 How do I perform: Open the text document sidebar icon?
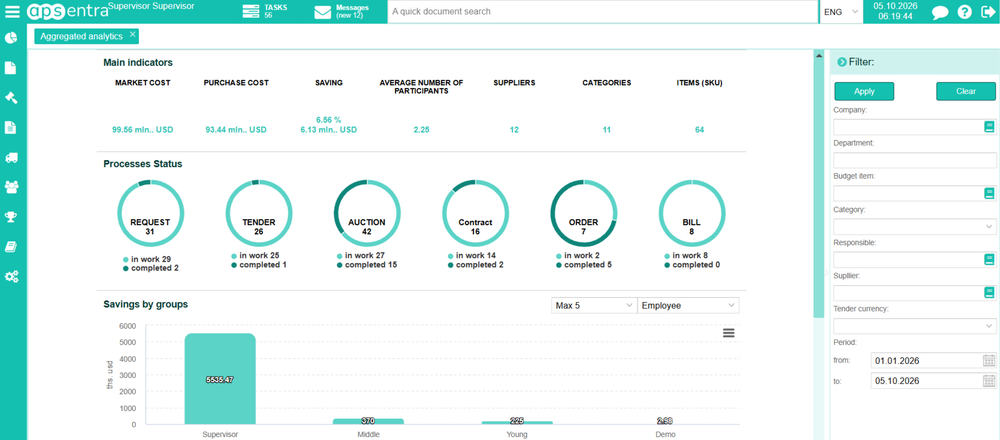pyautogui.click(x=11, y=128)
